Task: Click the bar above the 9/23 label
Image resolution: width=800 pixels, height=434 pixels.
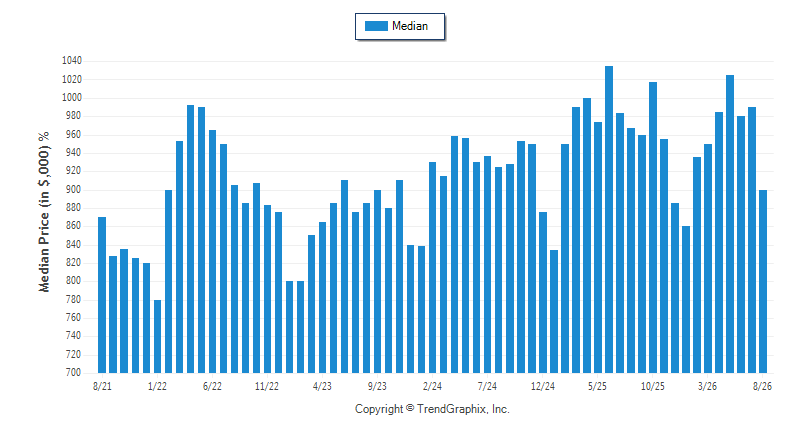Action: pyautogui.click(x=378, y=282)
